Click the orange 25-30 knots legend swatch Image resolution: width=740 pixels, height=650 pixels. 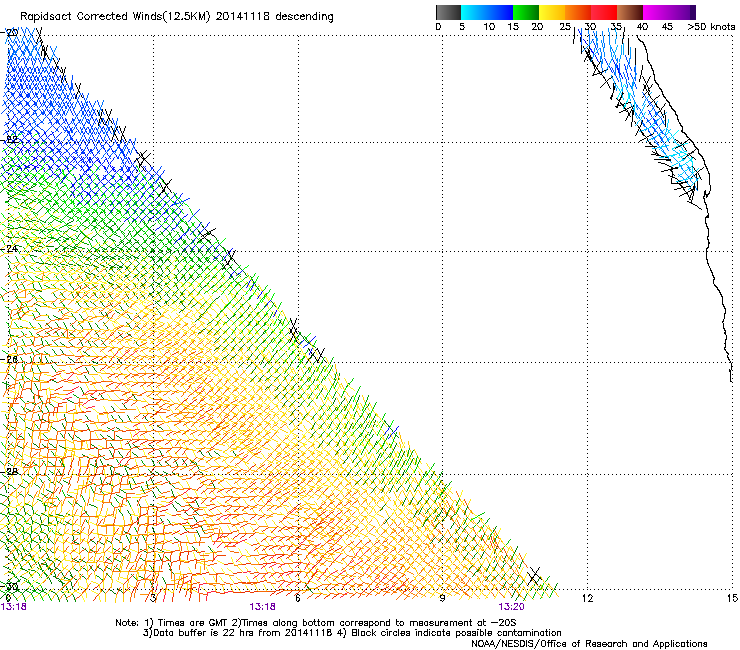coord(578,12)
